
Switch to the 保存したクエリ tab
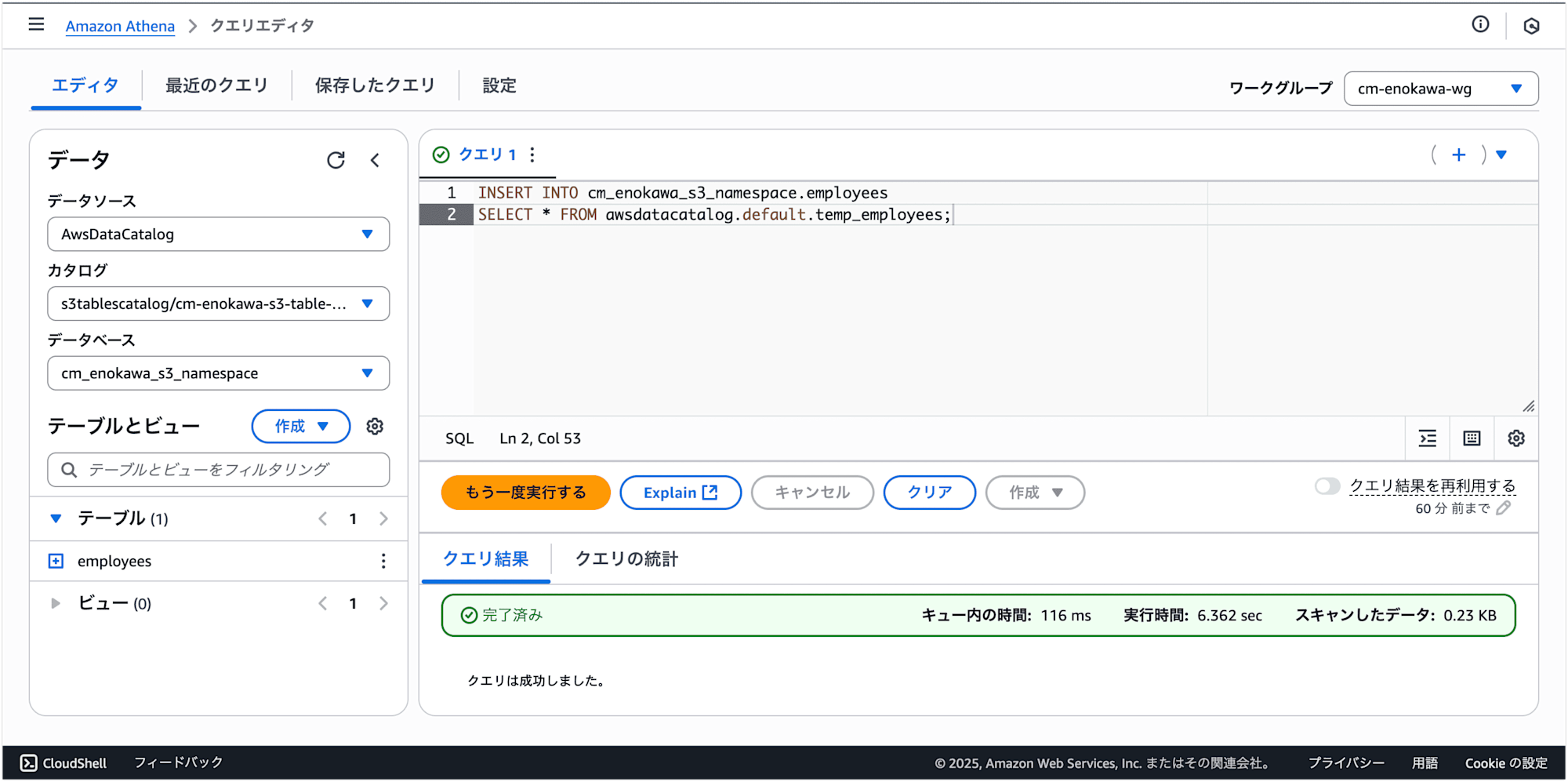tap(375, 85)
